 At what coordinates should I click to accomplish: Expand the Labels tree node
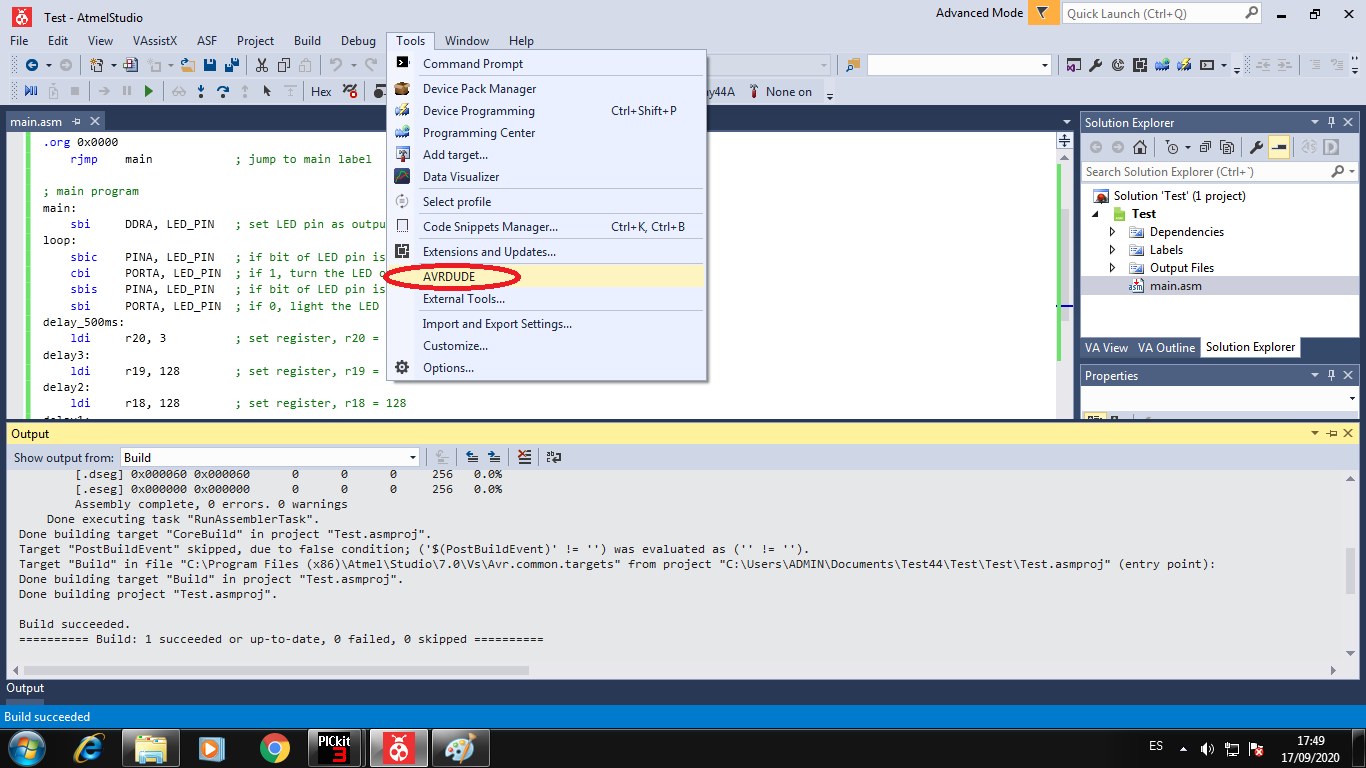[x=1113, y=250]
